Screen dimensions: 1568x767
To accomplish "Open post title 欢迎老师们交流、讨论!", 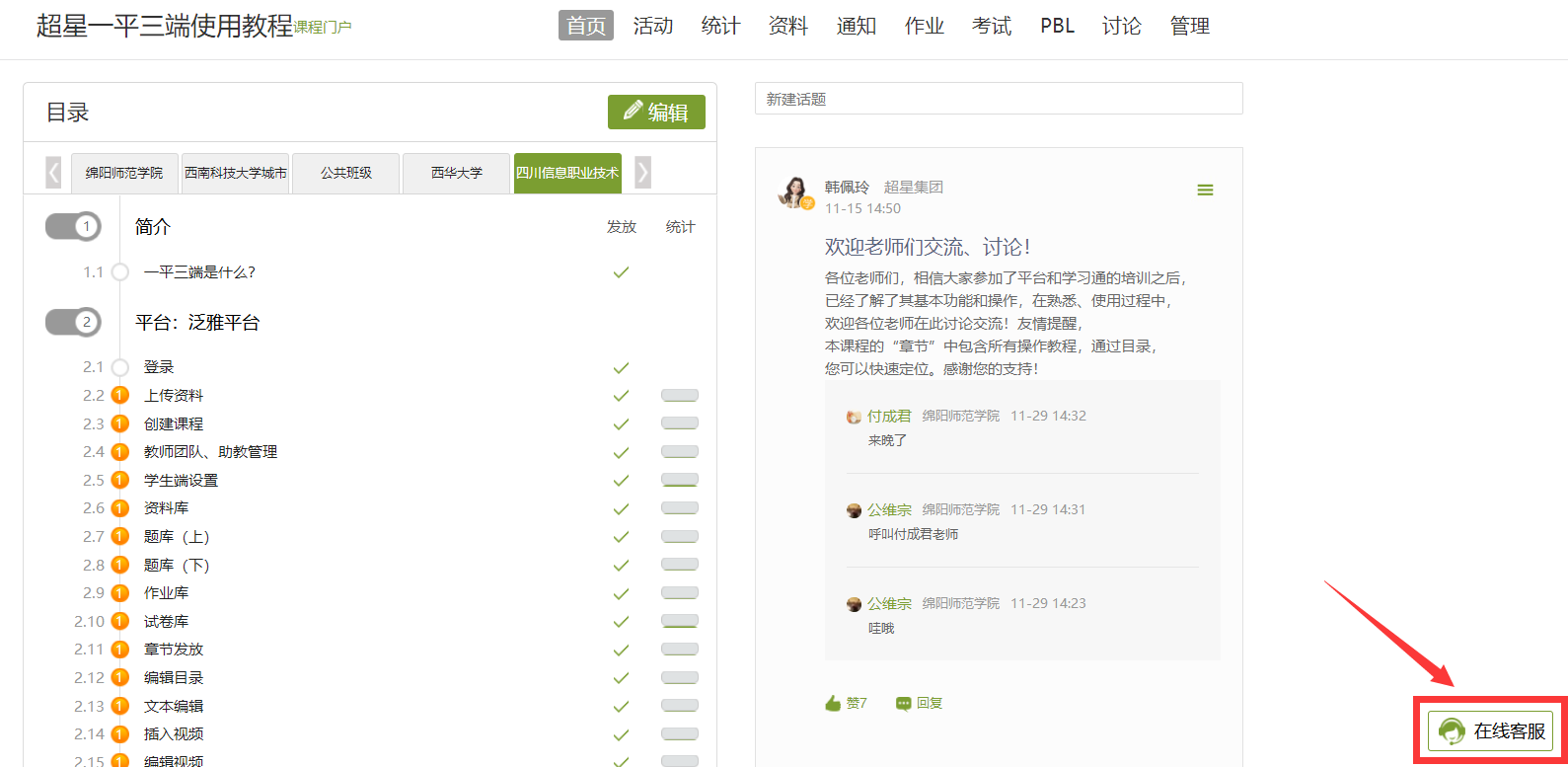I will click(928, 247).
